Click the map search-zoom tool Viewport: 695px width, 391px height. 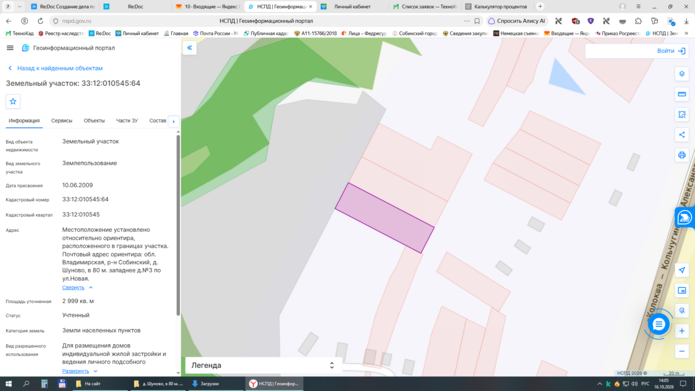click(682, 311)
